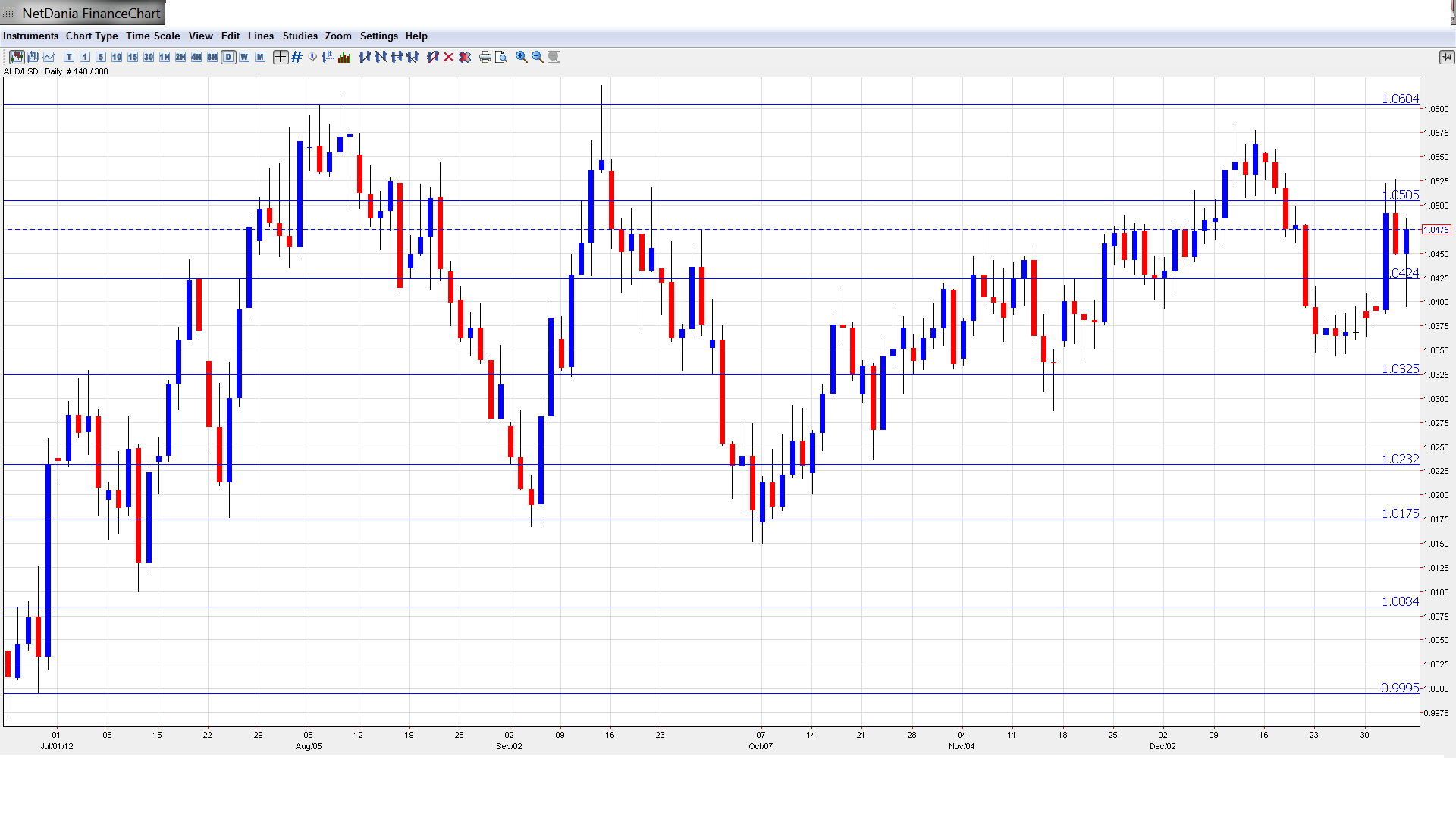This screenshot has width=1456, height=819.
Task: Click the 1.0475 current price label
Action: pyautogui.click(x=1436, y=230)
